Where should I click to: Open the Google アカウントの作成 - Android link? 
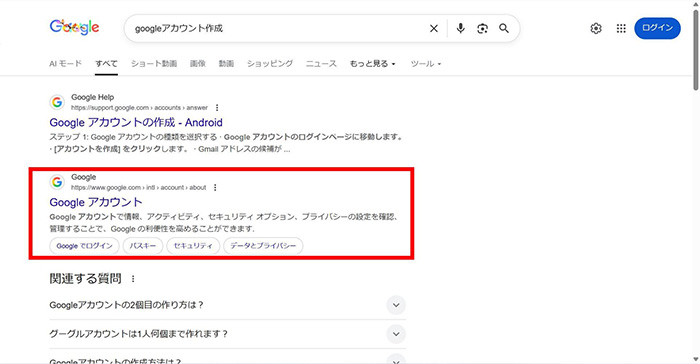[x=136, y=122]
